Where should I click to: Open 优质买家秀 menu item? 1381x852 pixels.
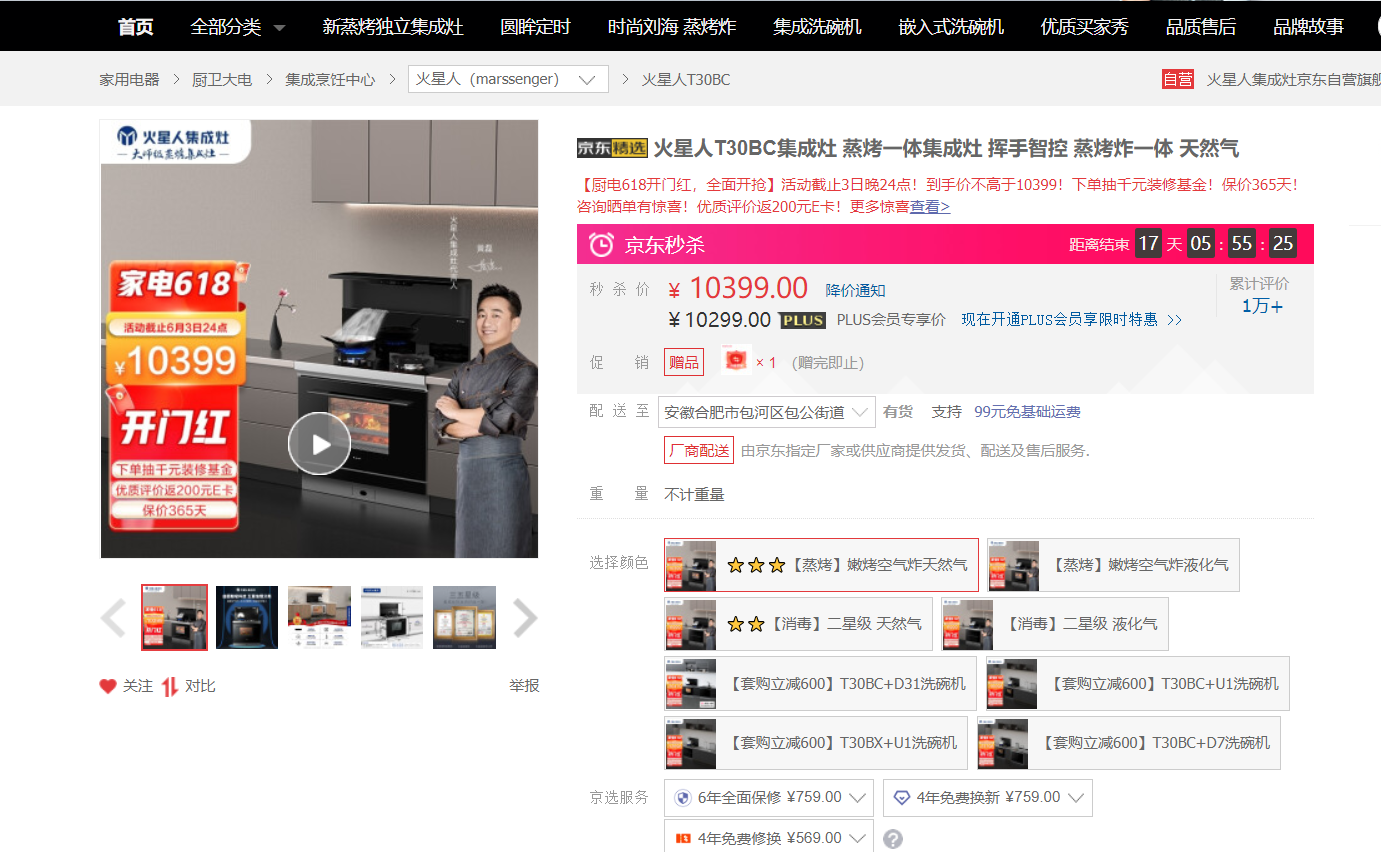tap(1085, 27)
